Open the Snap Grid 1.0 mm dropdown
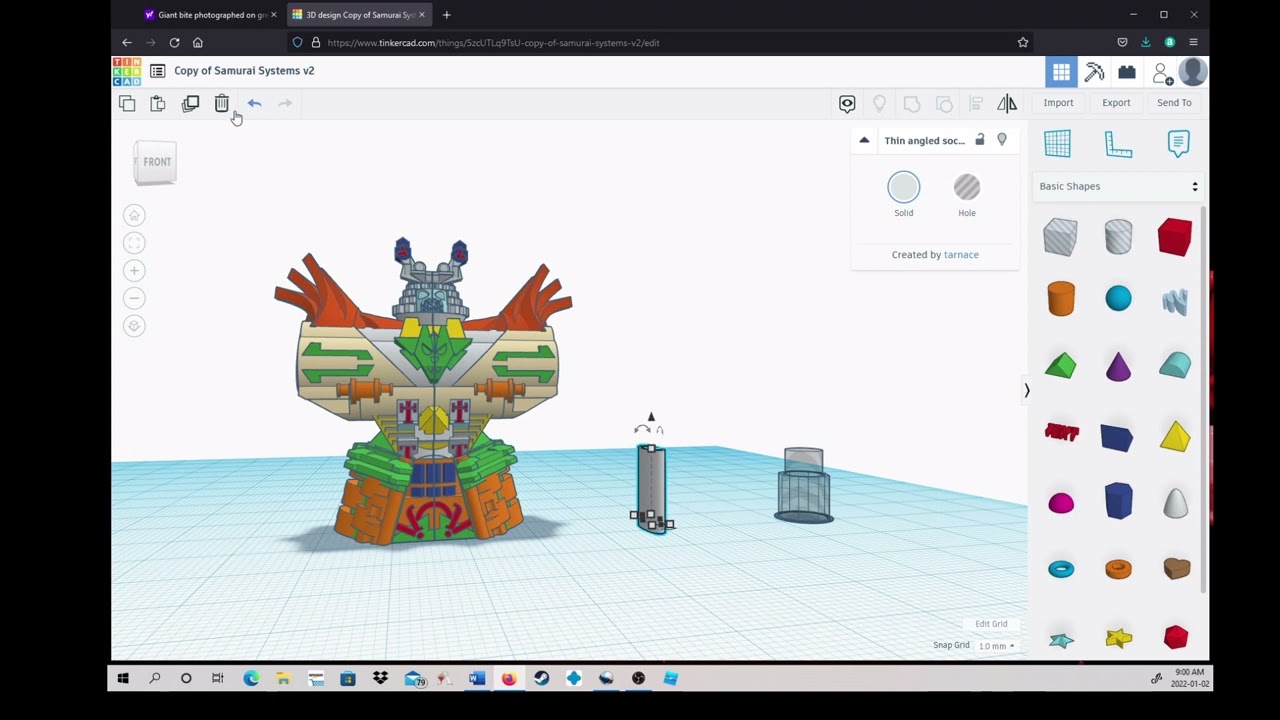 click(996, 646)
